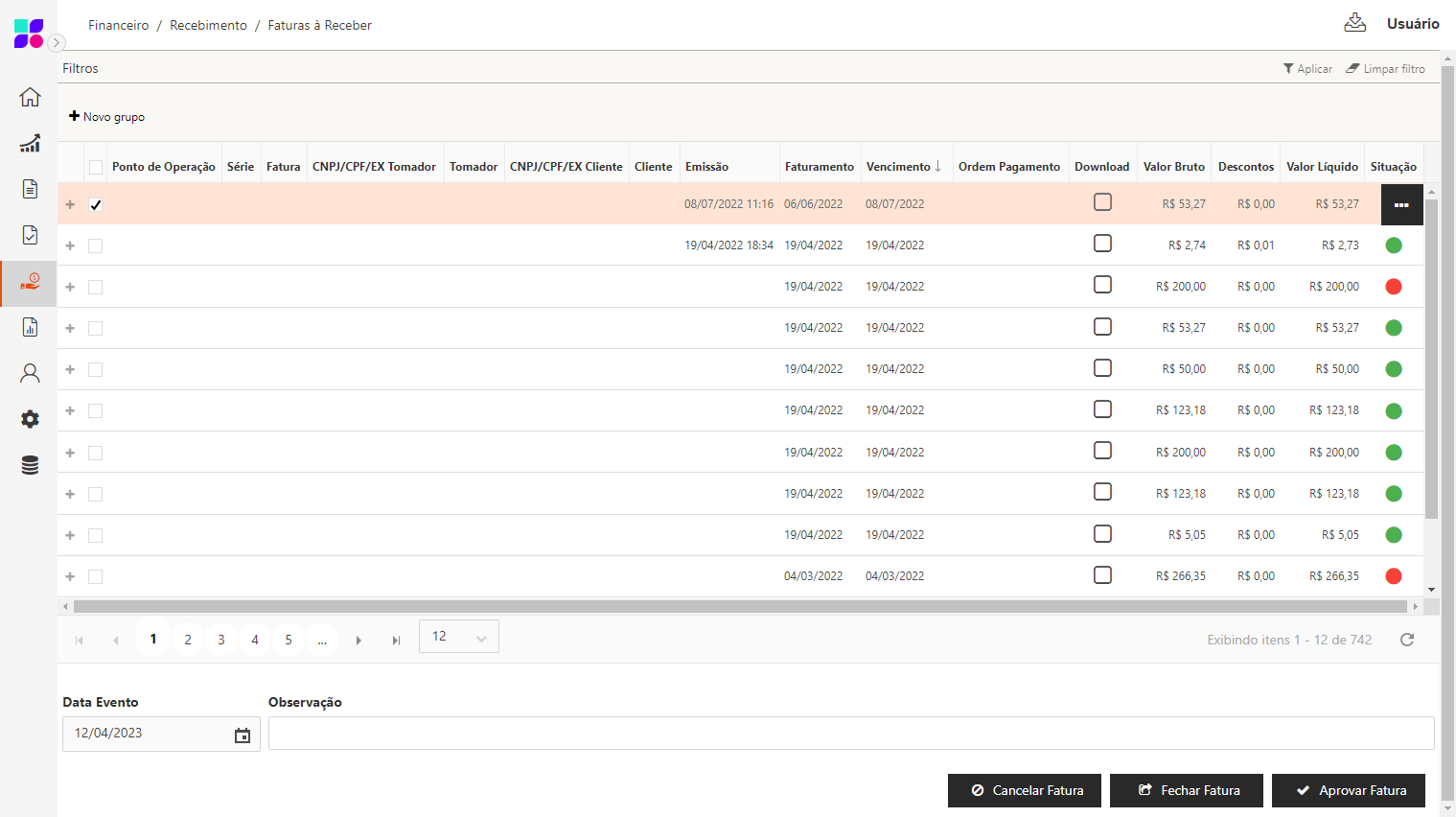Viewport: 1456px width, 817px height.
Task: Click the download tray icon near Usuário
Action: point(1354,23)
